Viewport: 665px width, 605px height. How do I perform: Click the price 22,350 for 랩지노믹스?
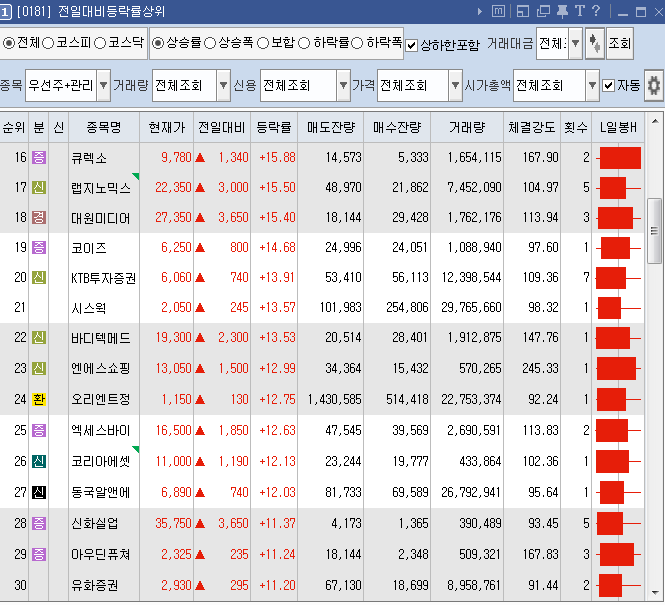click(x=173, y=187)
